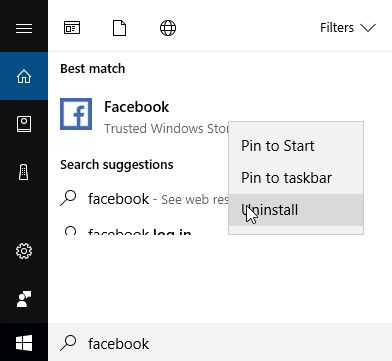Viewport: 392px width, 361px height.
Task: Open the hamburger menu in search sidebar
Action: [24, 28]
